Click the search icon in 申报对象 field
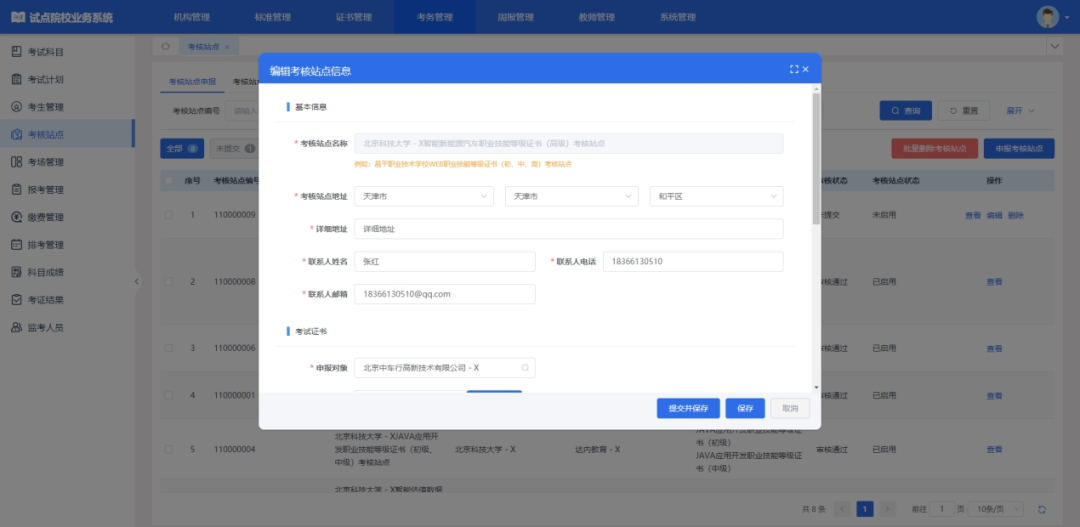This screenshot has height=527, width=1080. tap(525, 368)
